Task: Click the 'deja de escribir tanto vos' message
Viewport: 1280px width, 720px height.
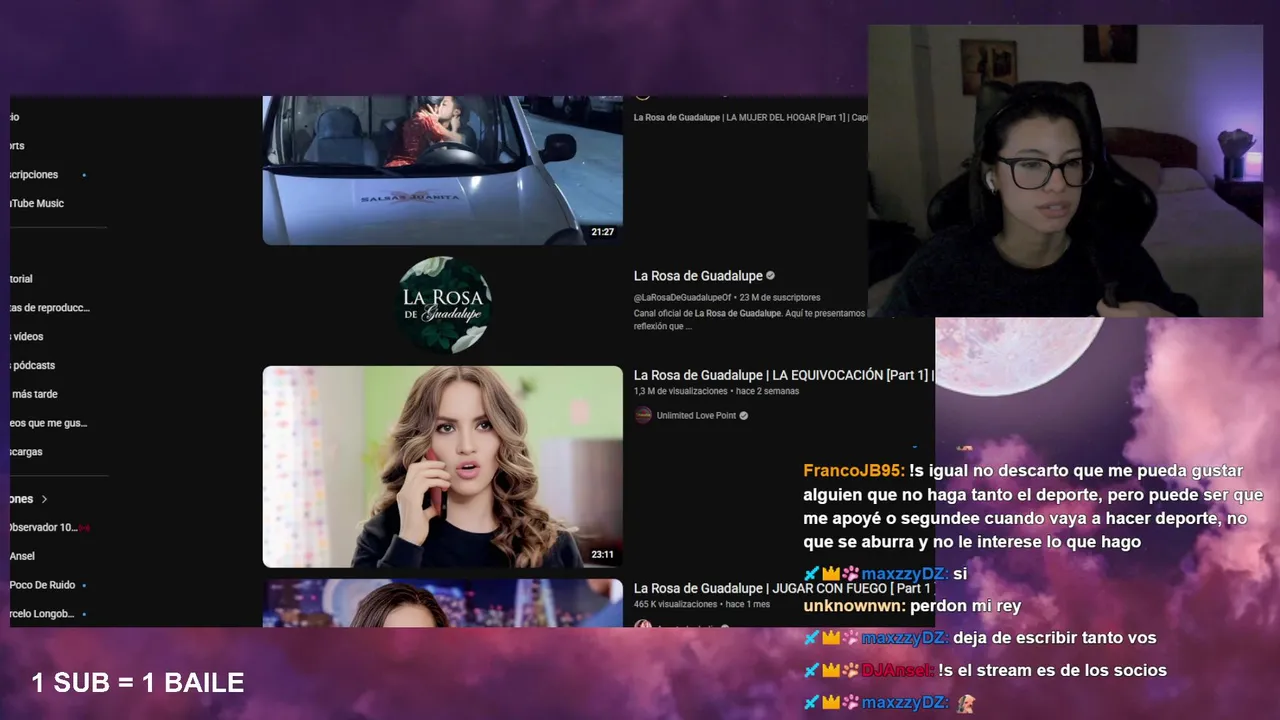Action: tap(1054, 638)
